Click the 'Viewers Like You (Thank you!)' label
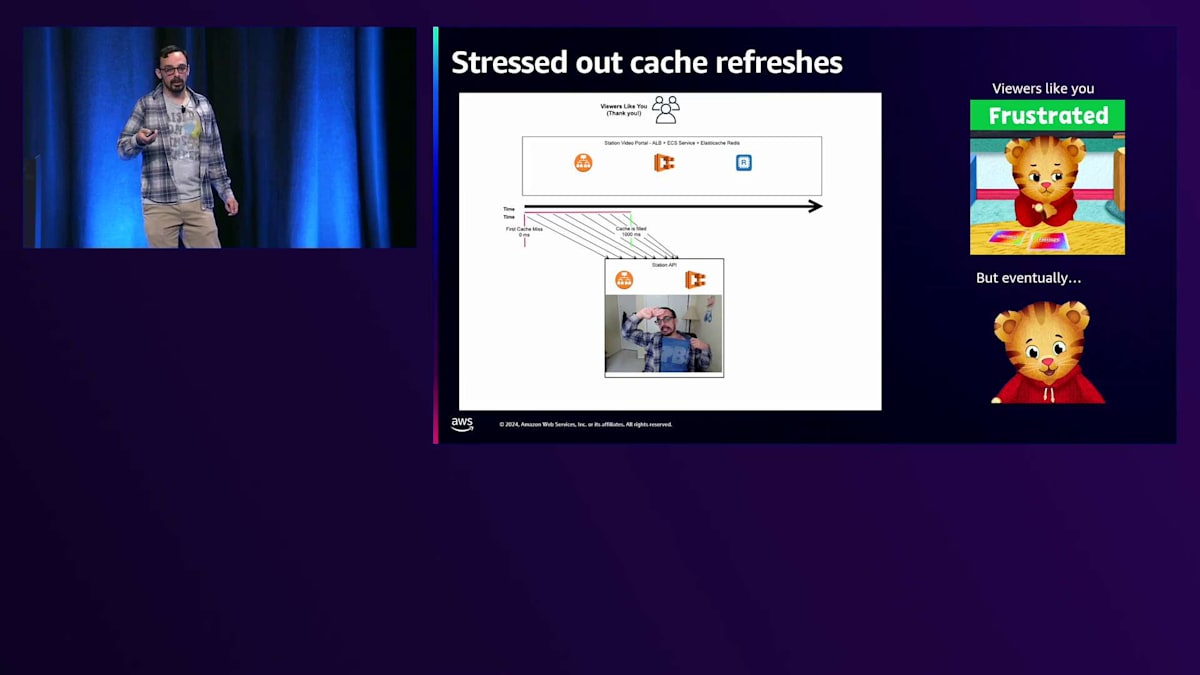This screenshot has height=675, width=1200. (624, 109)
